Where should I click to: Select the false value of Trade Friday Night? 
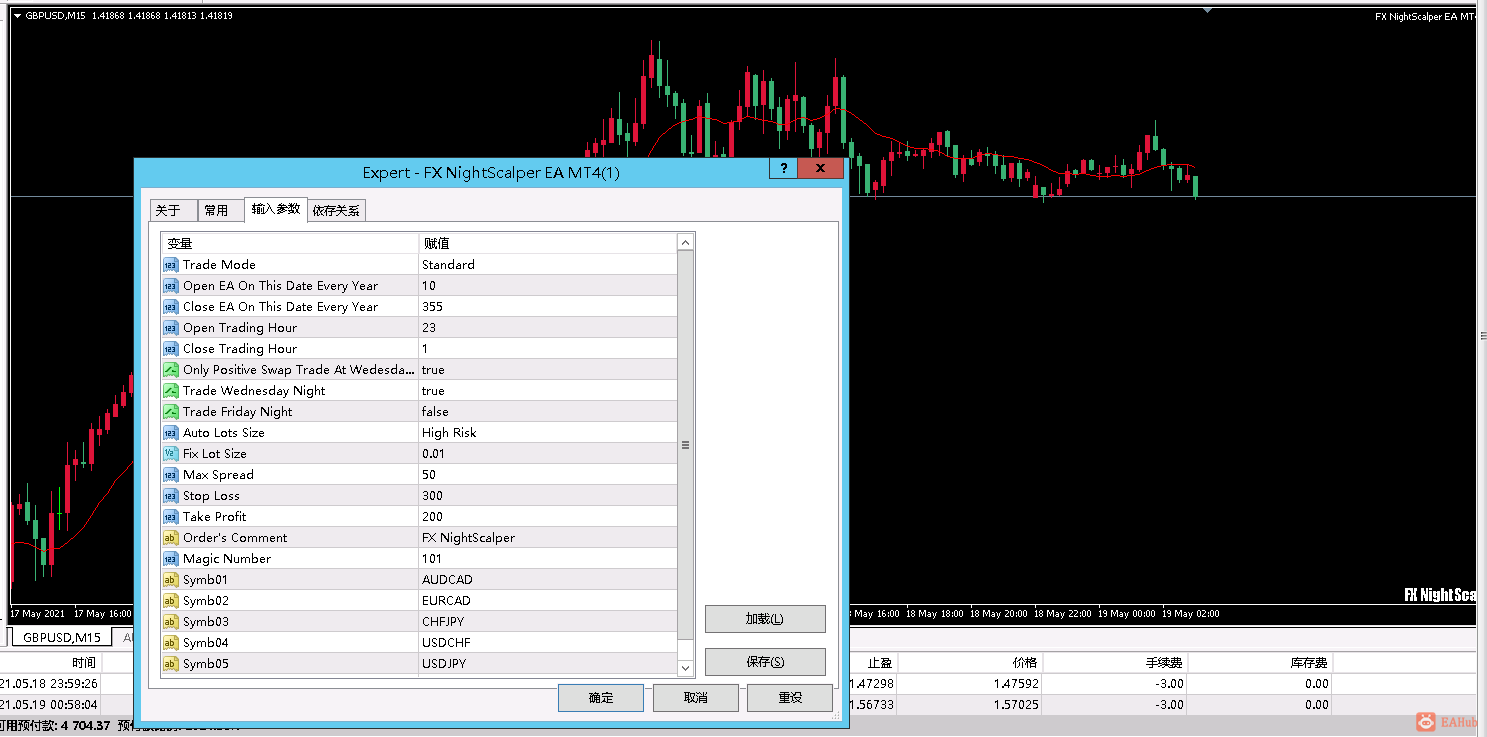click(x=548, y=412)
